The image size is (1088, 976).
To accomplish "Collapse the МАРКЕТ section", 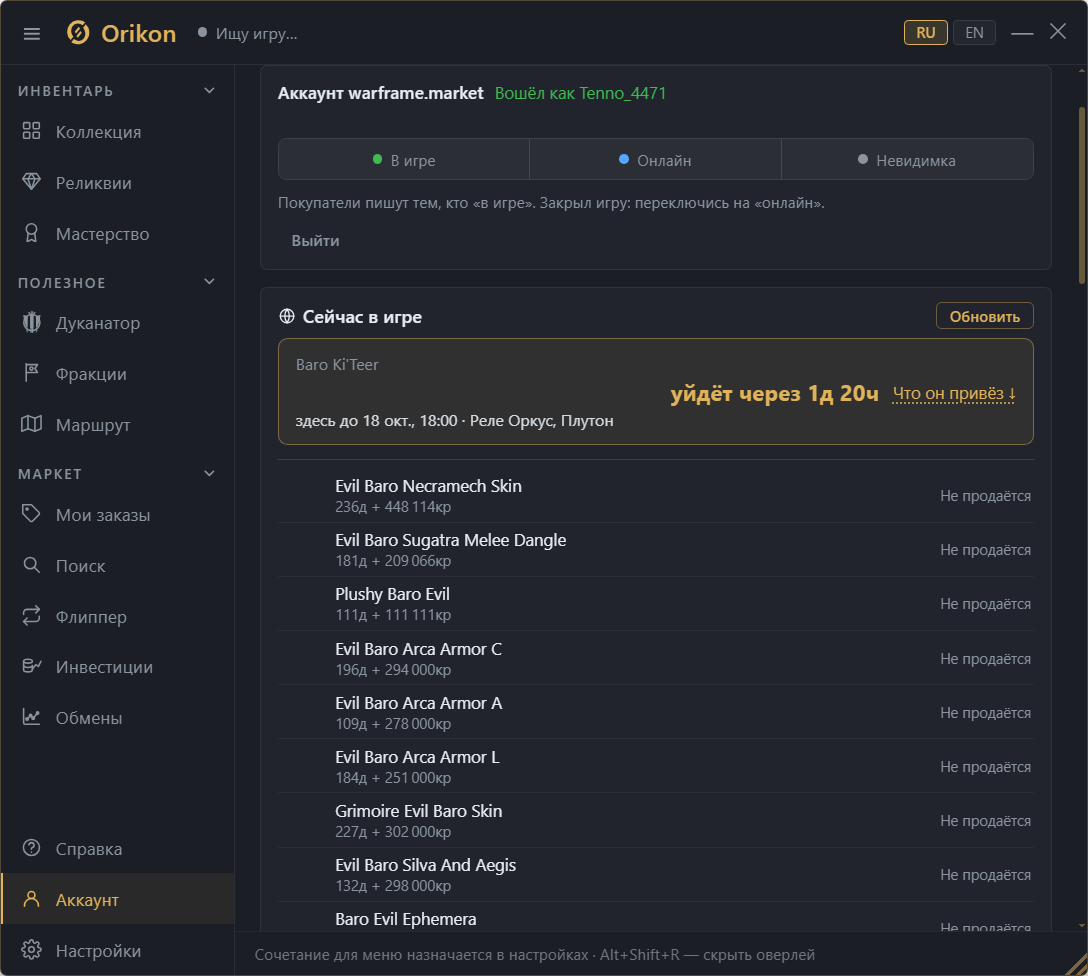I will (210, 474).
